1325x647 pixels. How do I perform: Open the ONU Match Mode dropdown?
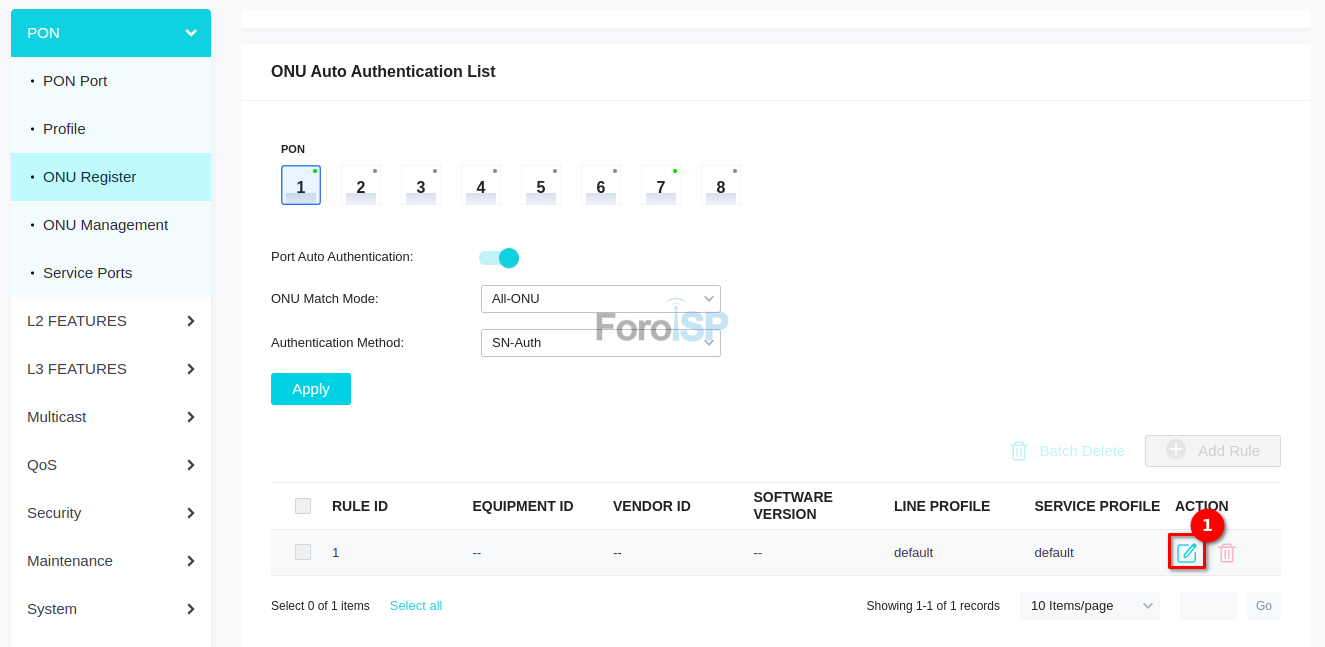[600, 299]
